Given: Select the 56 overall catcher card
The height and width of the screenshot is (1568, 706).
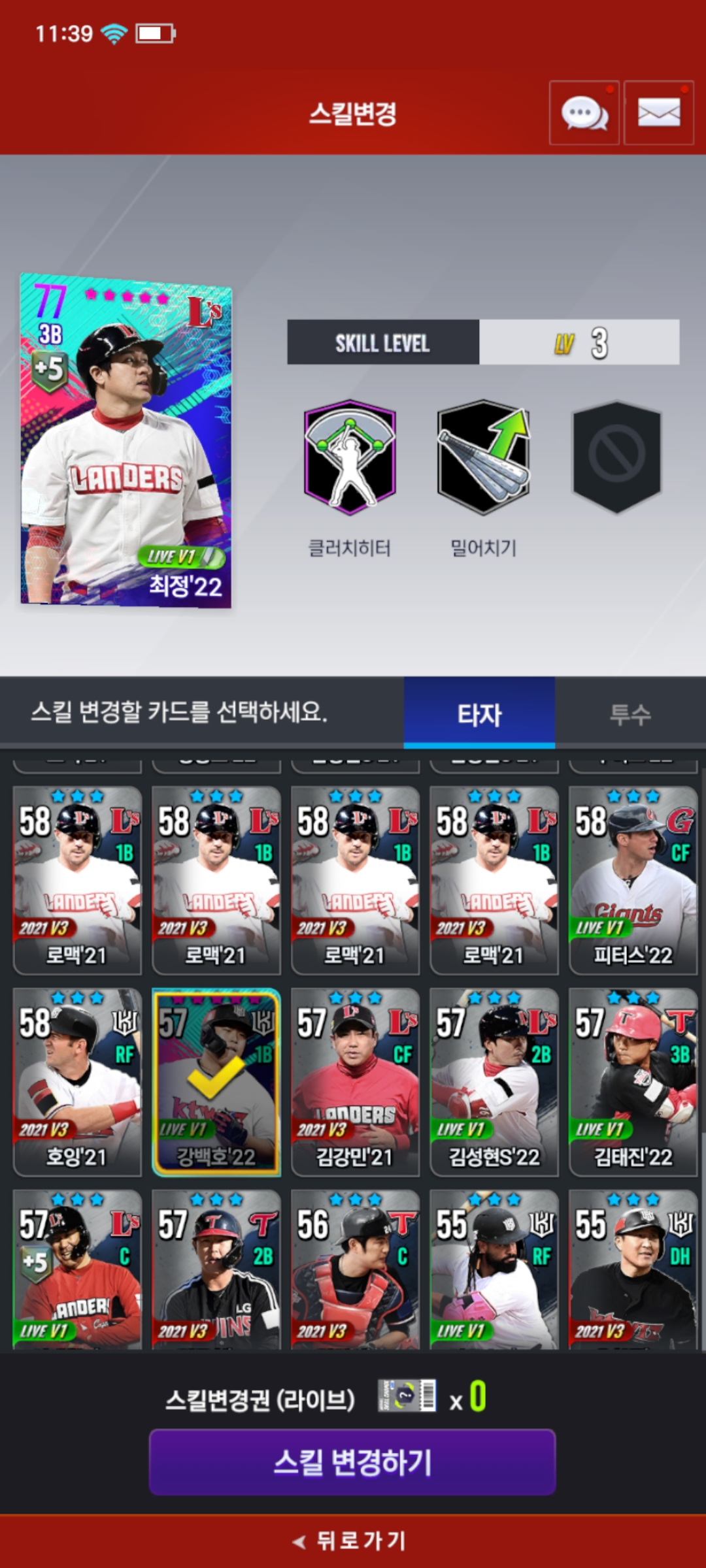Looking at the screenshot, I should [x=355, y=1269].
